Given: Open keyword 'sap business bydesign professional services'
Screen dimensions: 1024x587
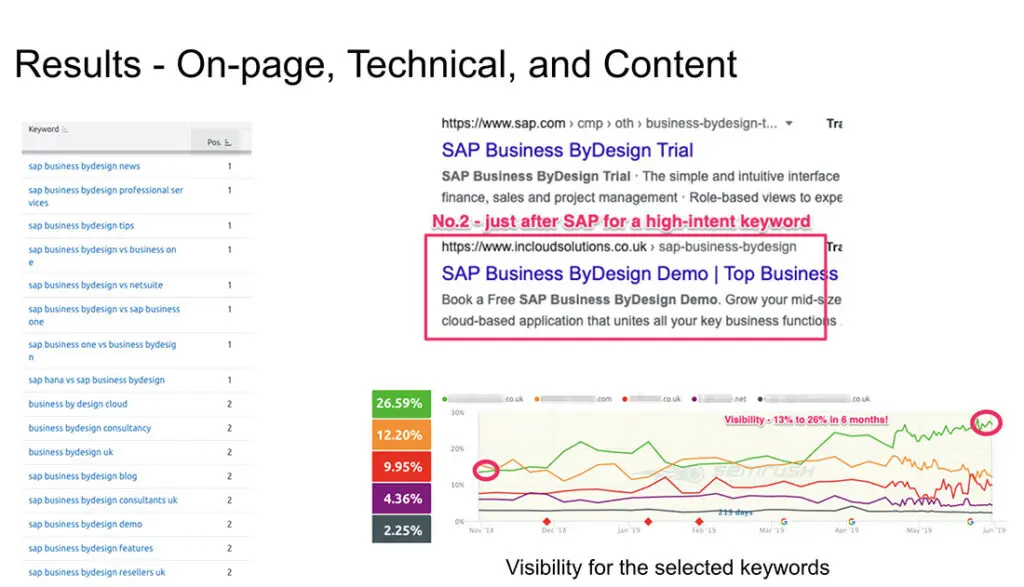Looking at the screenshot, I should [105, 197].
